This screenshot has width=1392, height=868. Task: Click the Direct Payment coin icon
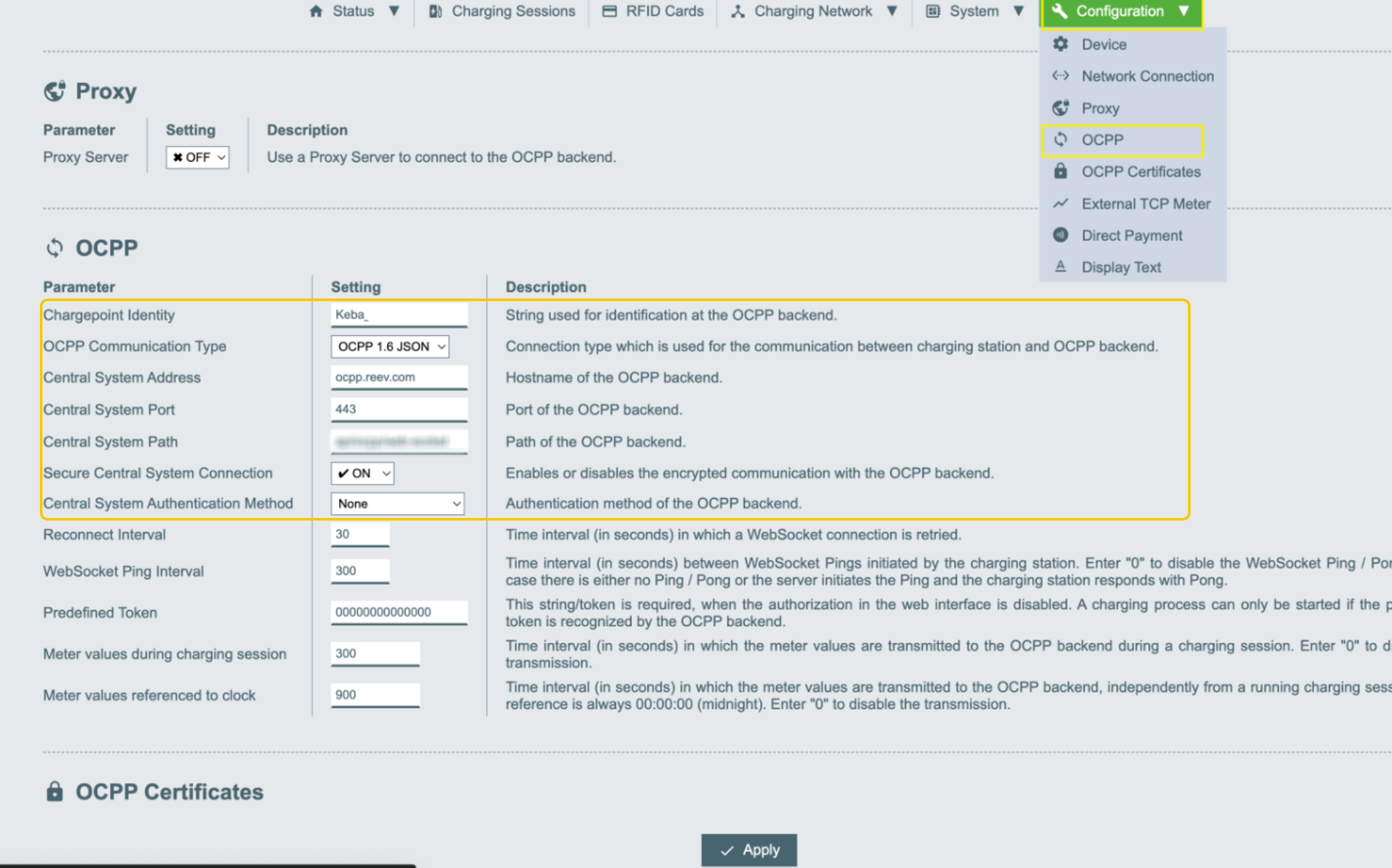(1061, 235)
